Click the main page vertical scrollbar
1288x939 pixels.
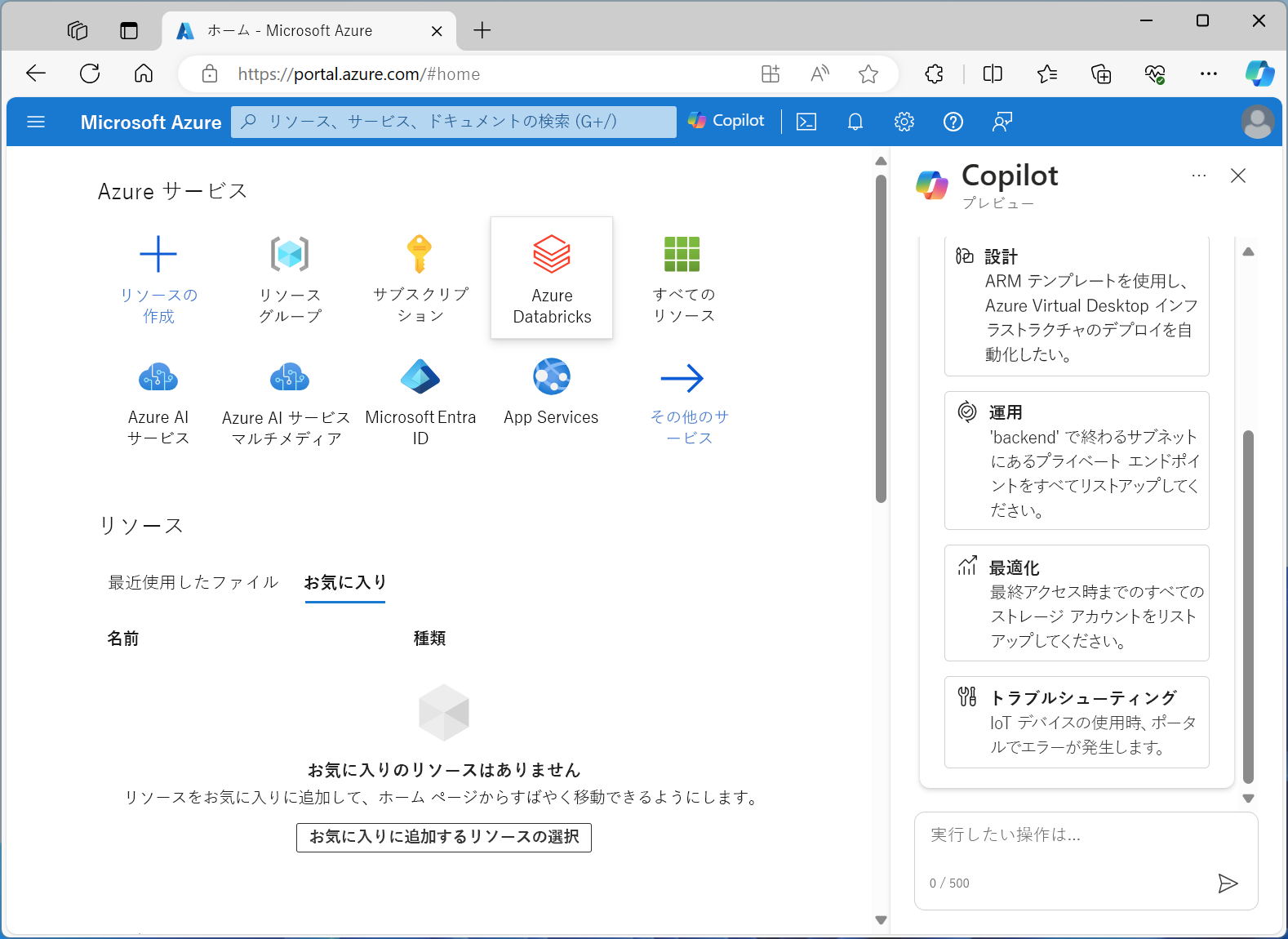point(881,338)
